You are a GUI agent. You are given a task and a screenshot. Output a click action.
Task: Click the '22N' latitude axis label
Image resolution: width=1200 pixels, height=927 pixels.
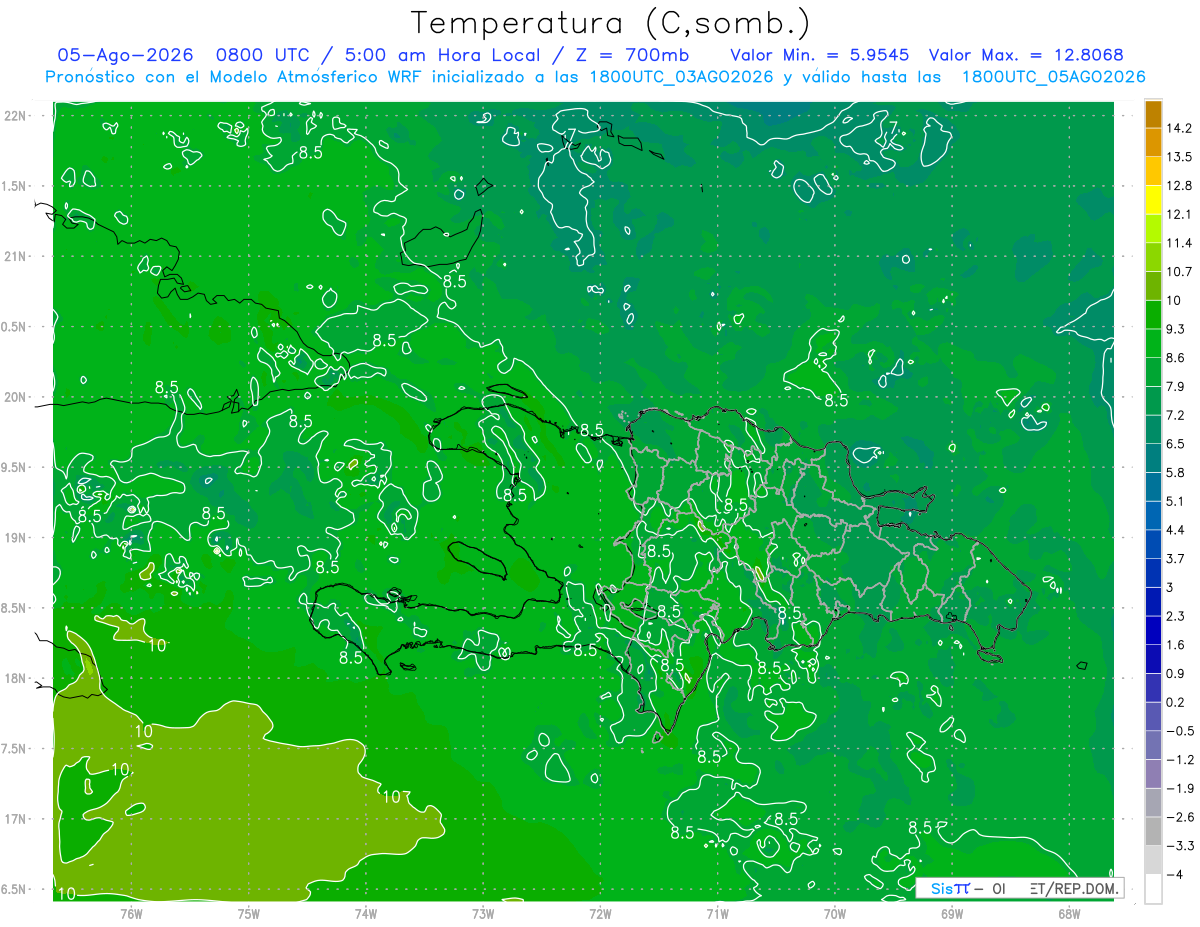tap(16, 116)
